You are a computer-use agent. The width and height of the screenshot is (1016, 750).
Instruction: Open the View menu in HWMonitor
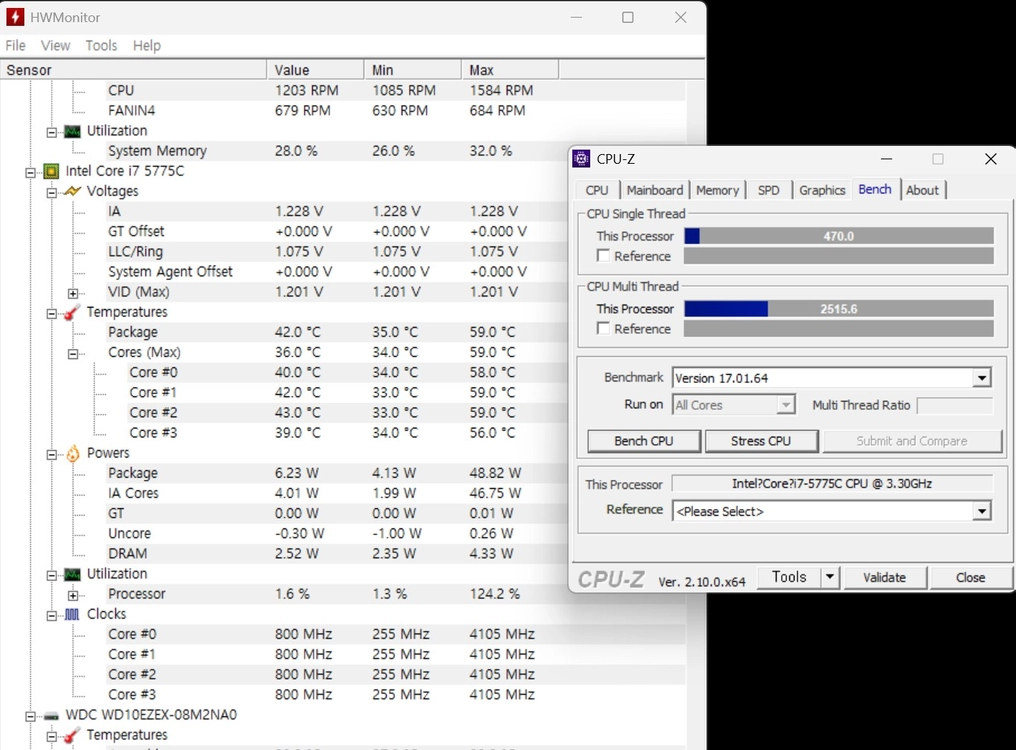(55, 45)
